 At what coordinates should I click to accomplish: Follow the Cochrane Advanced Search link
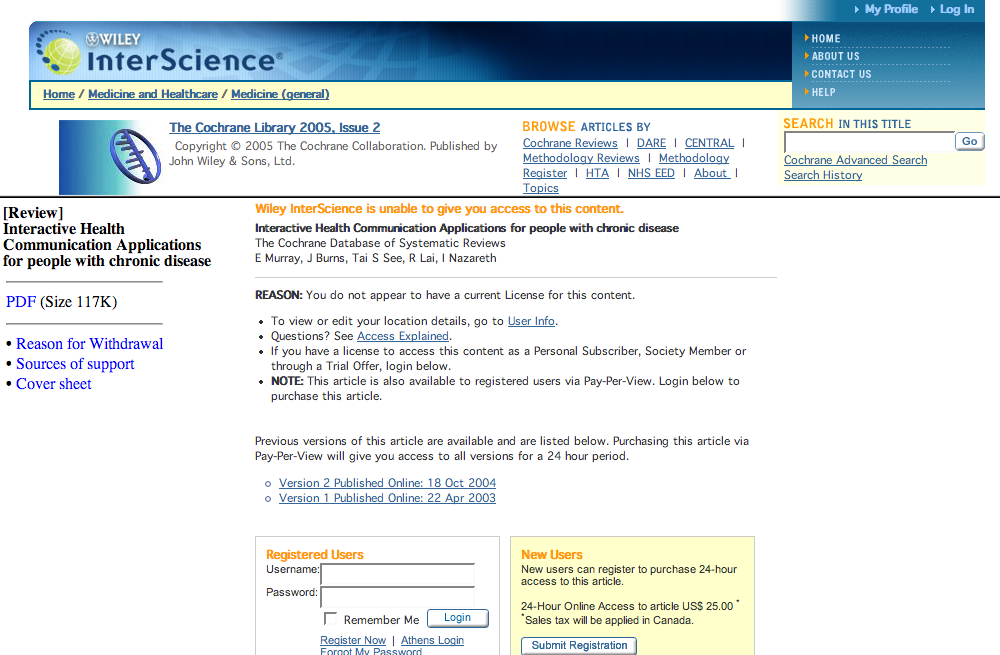(x=855, y=160)
